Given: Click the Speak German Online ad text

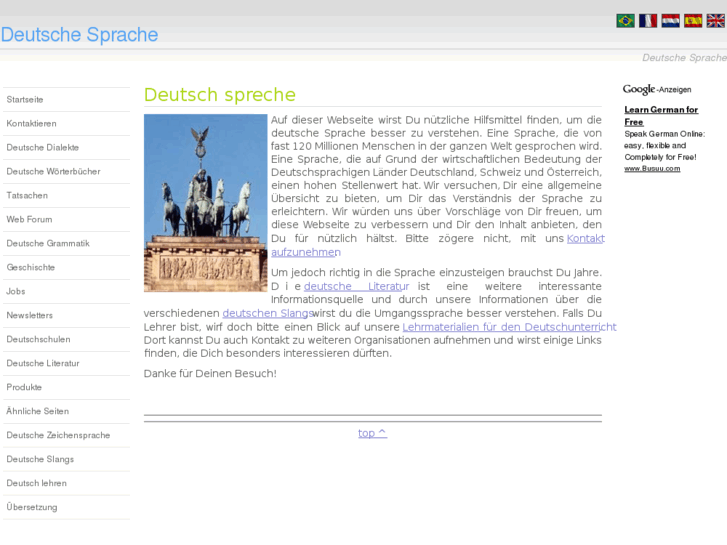Looking at the screenshot, I should [664, 145].
